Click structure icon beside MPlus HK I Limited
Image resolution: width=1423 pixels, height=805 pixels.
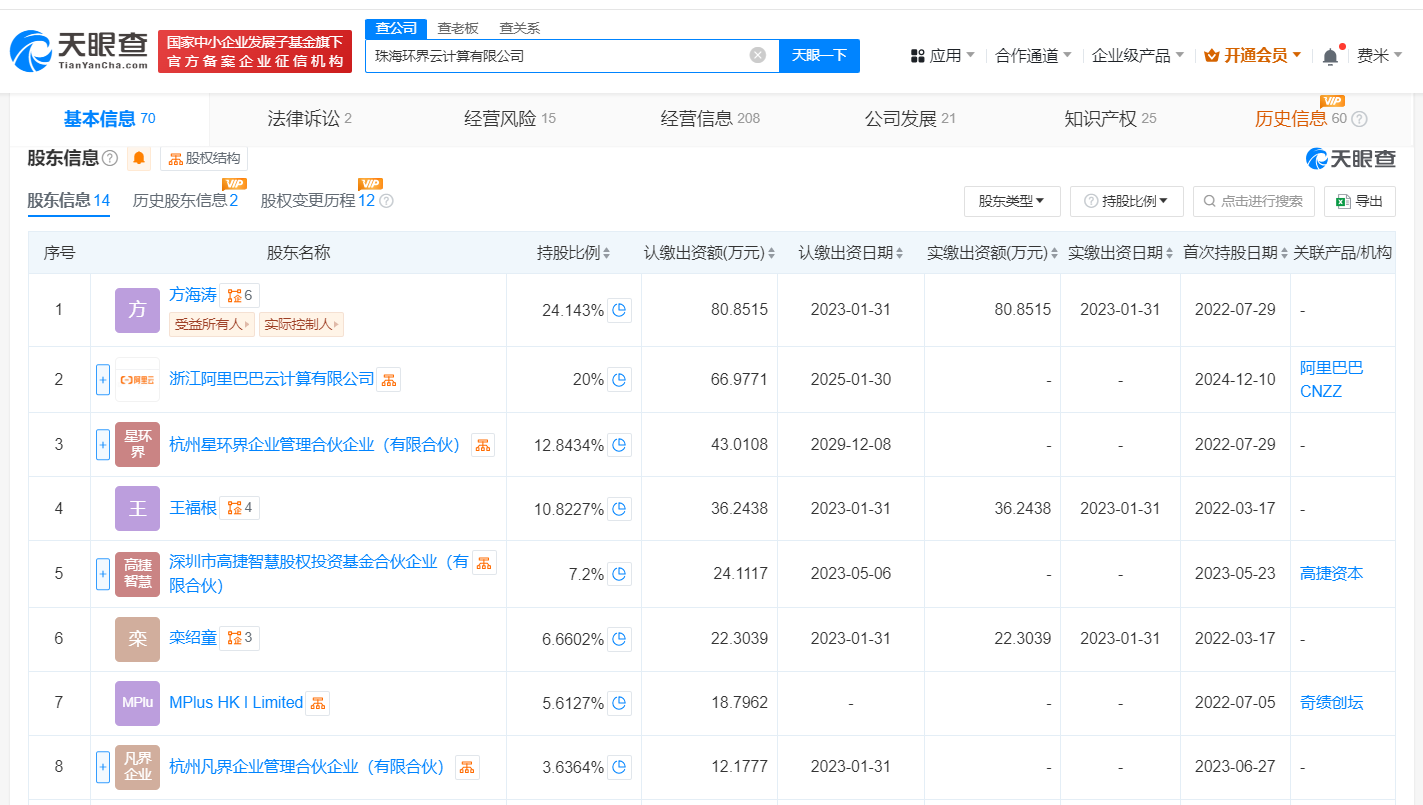coord(317,703)
